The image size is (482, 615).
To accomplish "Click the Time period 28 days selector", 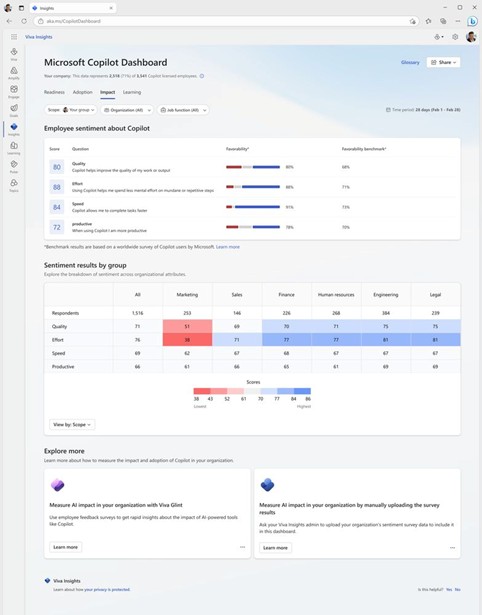I will click(x=423, y=110).
